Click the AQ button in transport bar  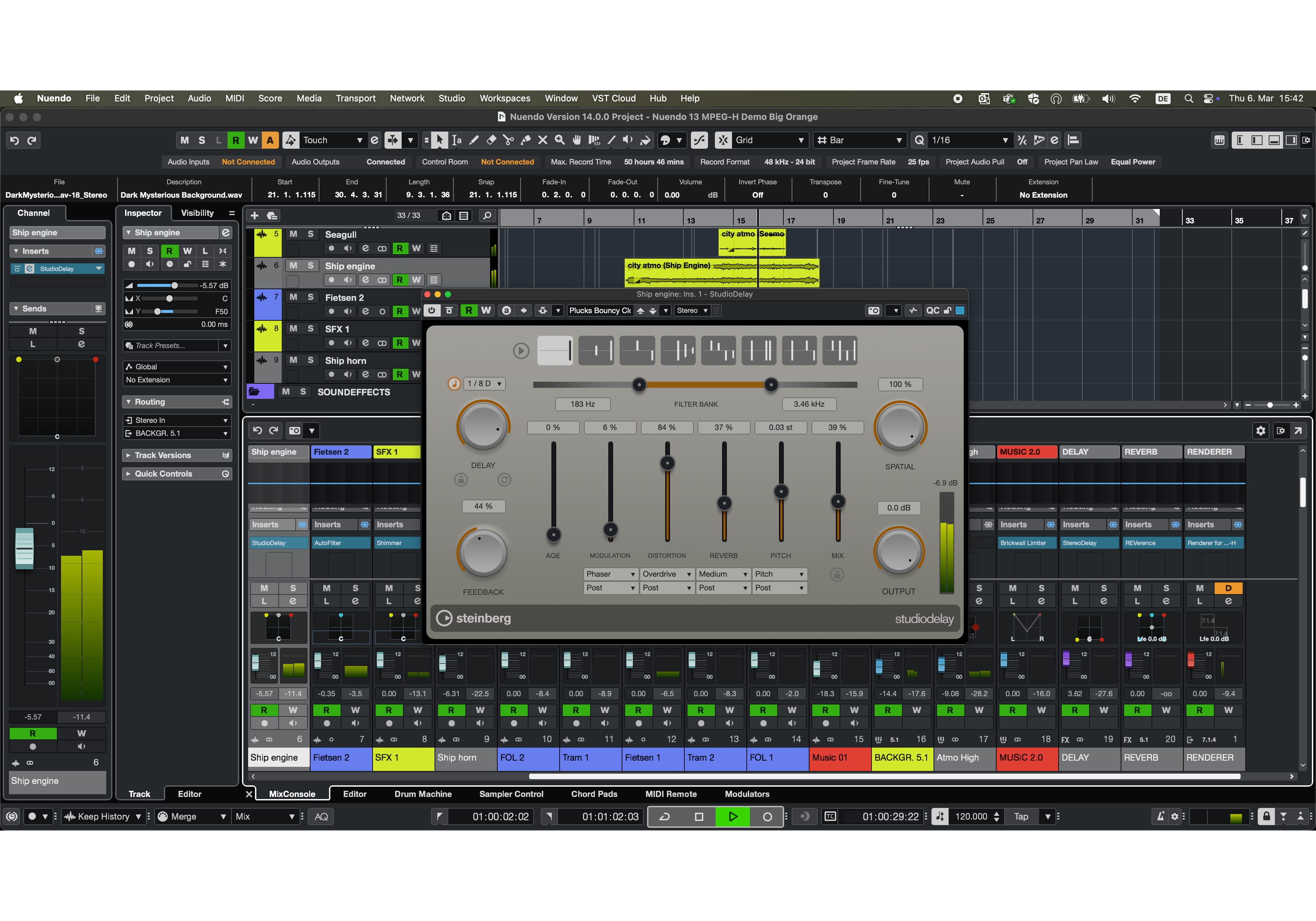point(321,817)
